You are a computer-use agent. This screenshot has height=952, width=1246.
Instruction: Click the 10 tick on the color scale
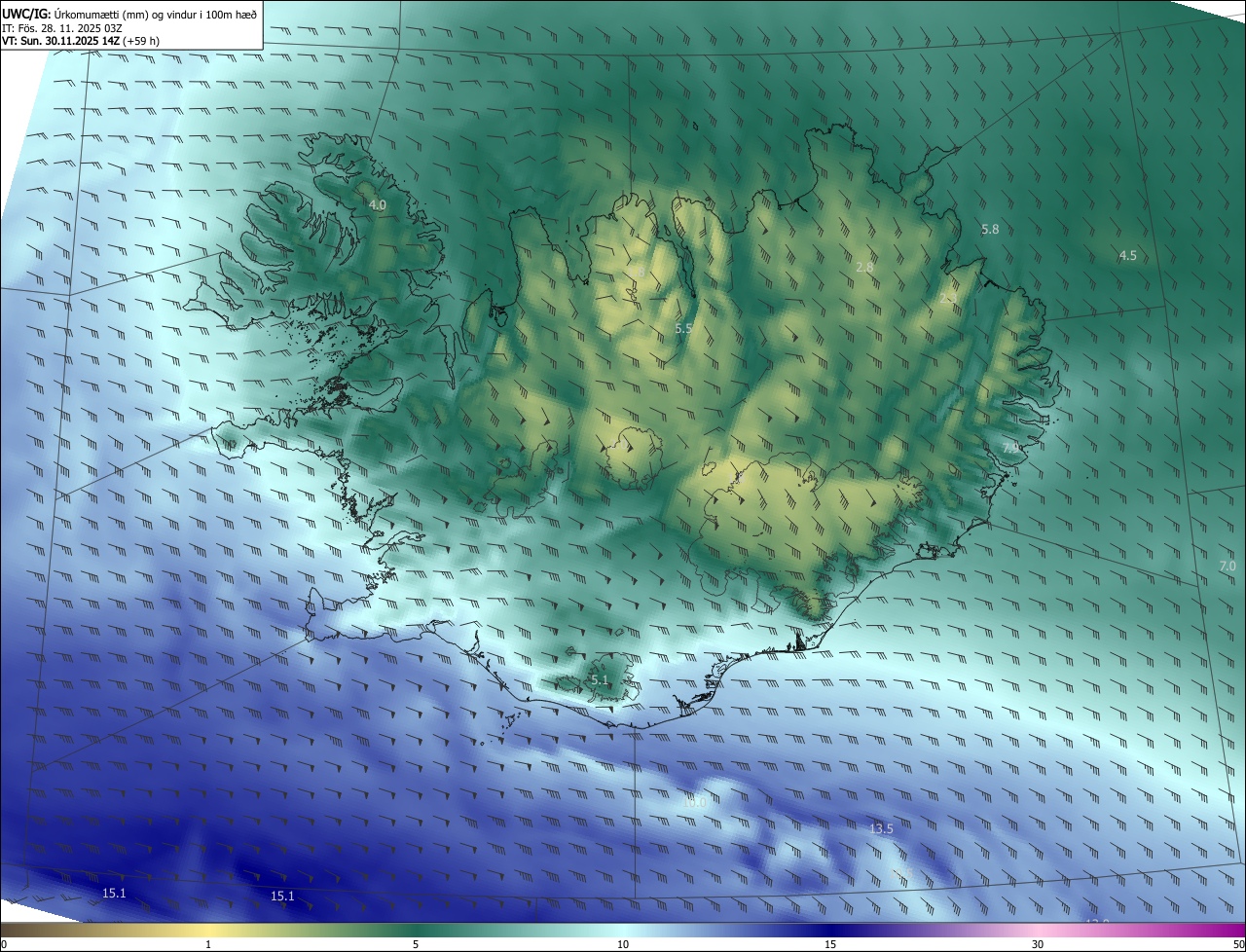click(x=623, y=945)
